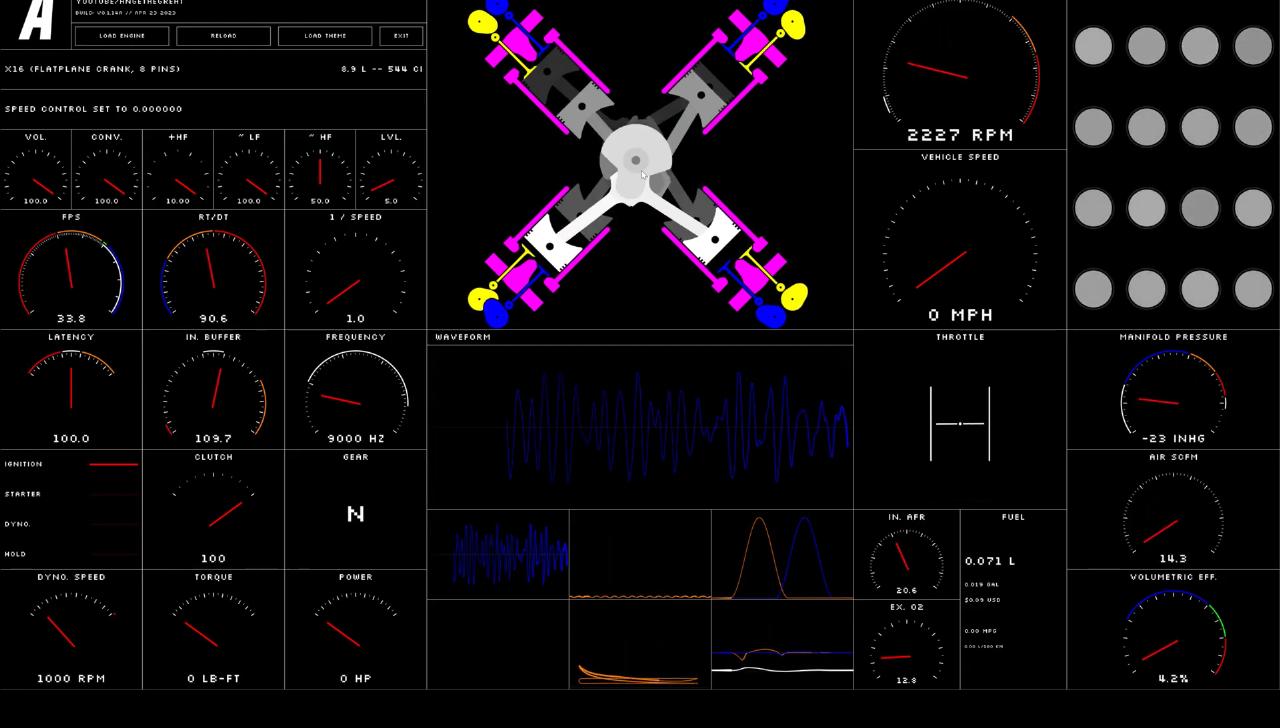Viewport: 1280px width, 728px height.
Task: Click the Waveform oscilloscope panel
Action: 640,427
